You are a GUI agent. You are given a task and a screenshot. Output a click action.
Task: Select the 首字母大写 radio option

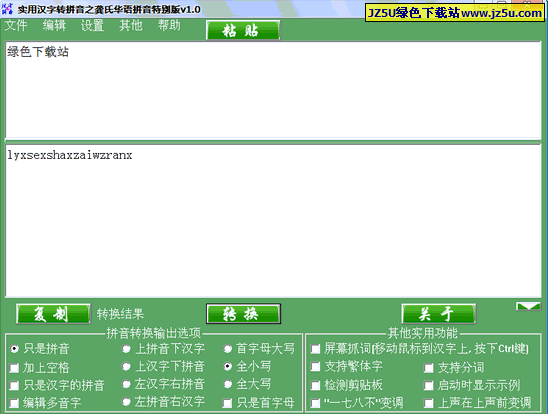[259, 349]
